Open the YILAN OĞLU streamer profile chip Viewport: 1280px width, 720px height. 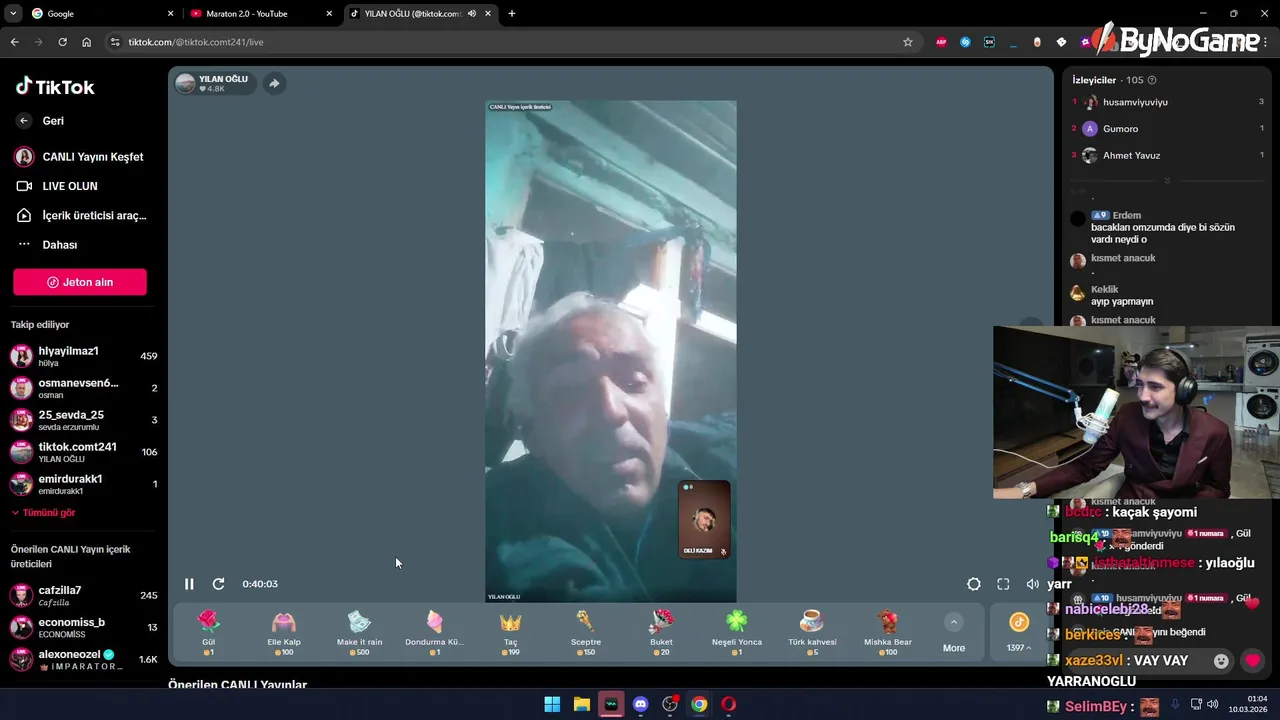click(x=214, y=84)
